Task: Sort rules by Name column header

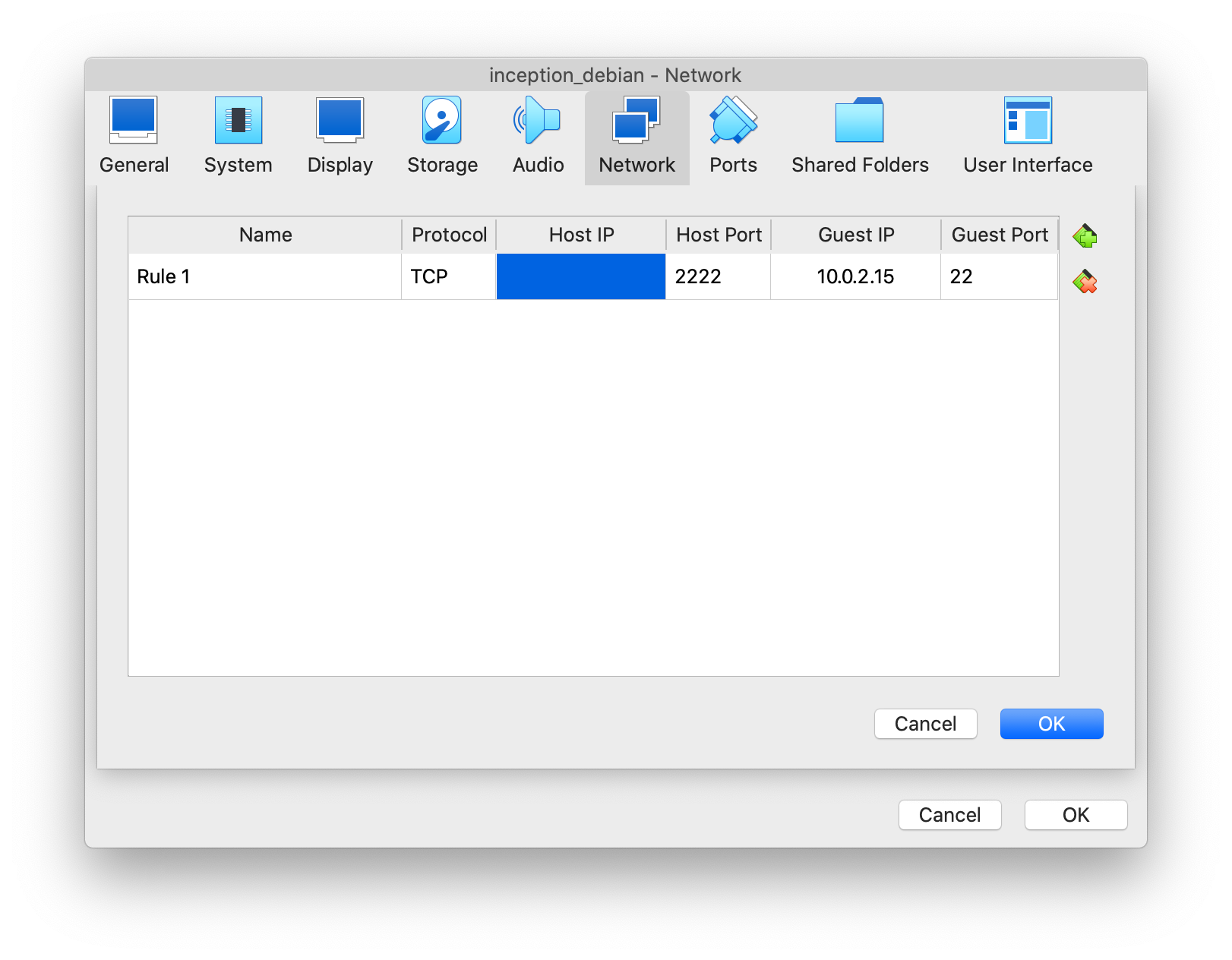Action: pos(265,235)
